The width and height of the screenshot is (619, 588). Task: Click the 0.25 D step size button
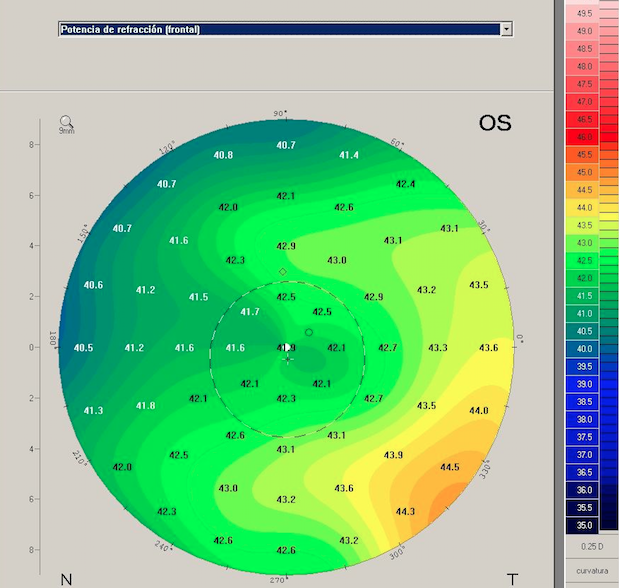point(592,546)
